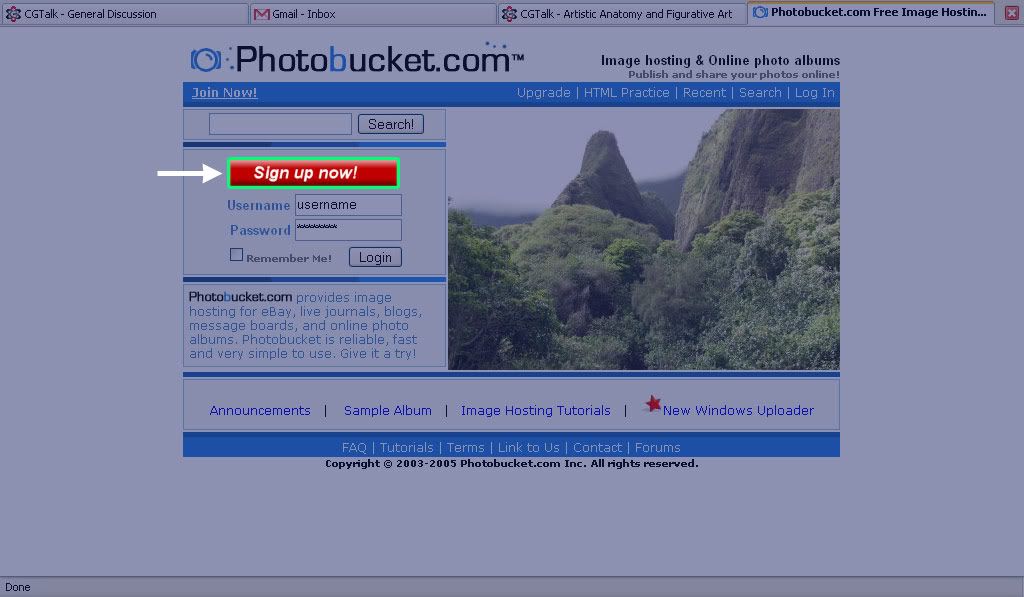Click the red star icon beside New Windows Uploader

[652, 404]
